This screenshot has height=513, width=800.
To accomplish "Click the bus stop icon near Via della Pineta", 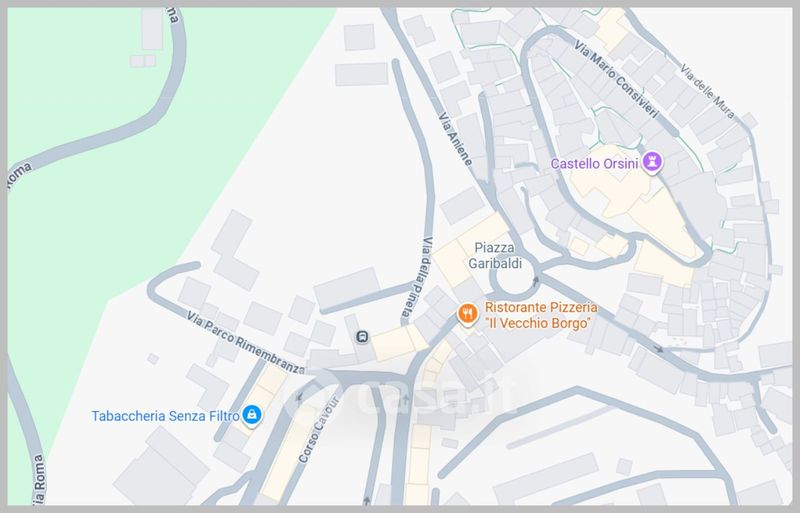I will coord(362,336).
